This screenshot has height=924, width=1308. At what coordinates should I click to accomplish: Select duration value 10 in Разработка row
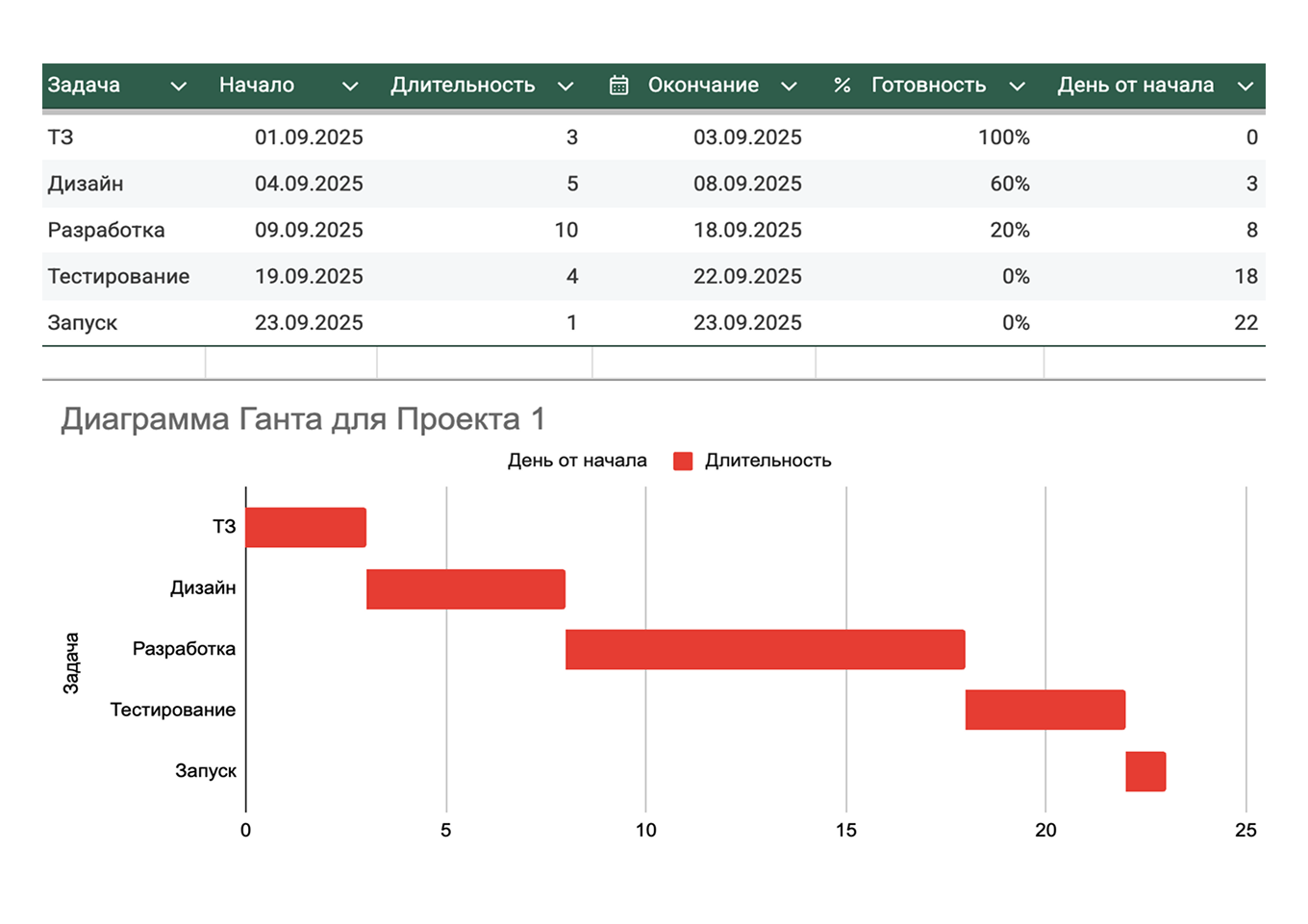(566, 230)
